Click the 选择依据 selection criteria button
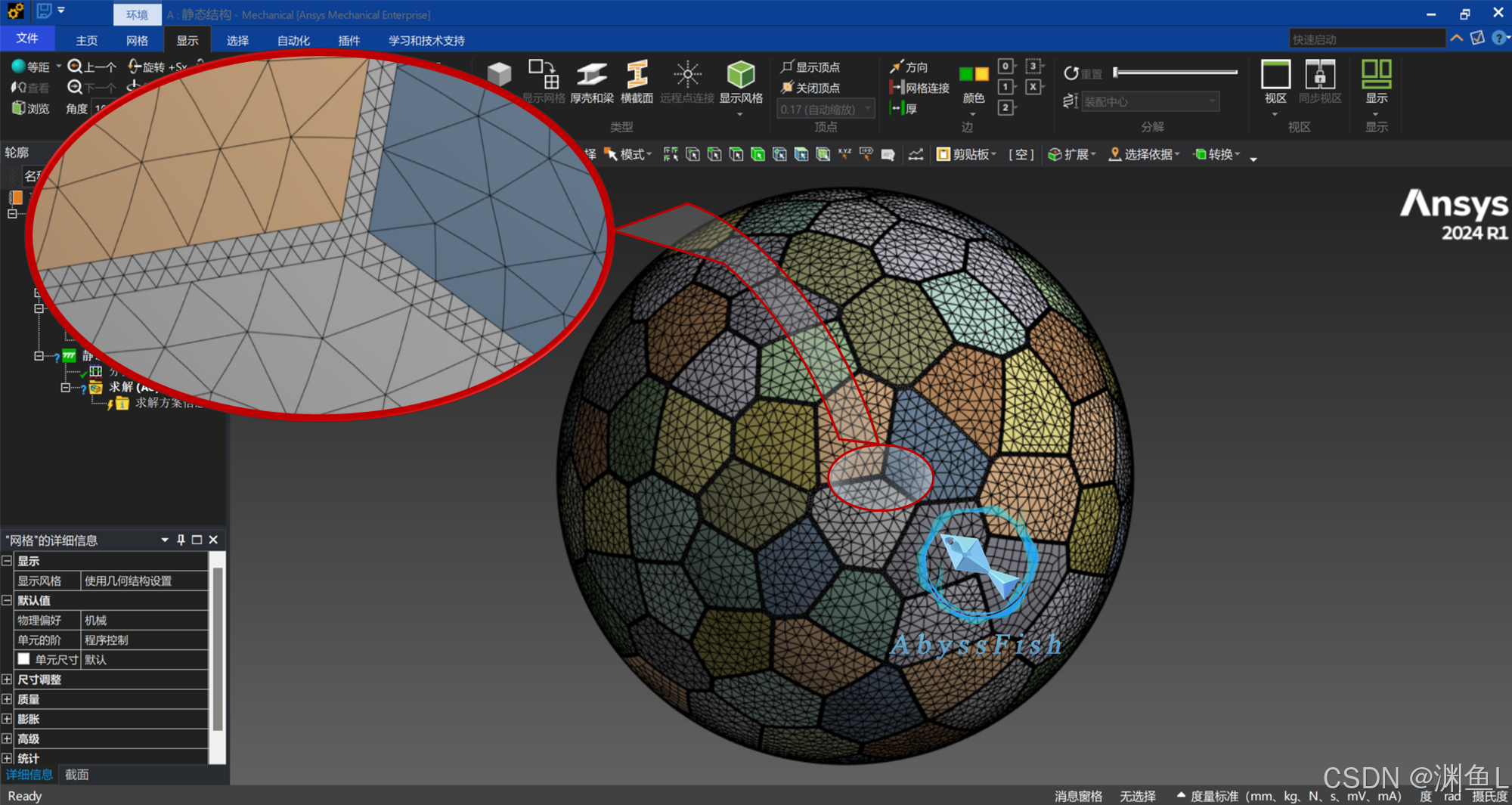1512x805 pixels. click(x=1144, y=154)
